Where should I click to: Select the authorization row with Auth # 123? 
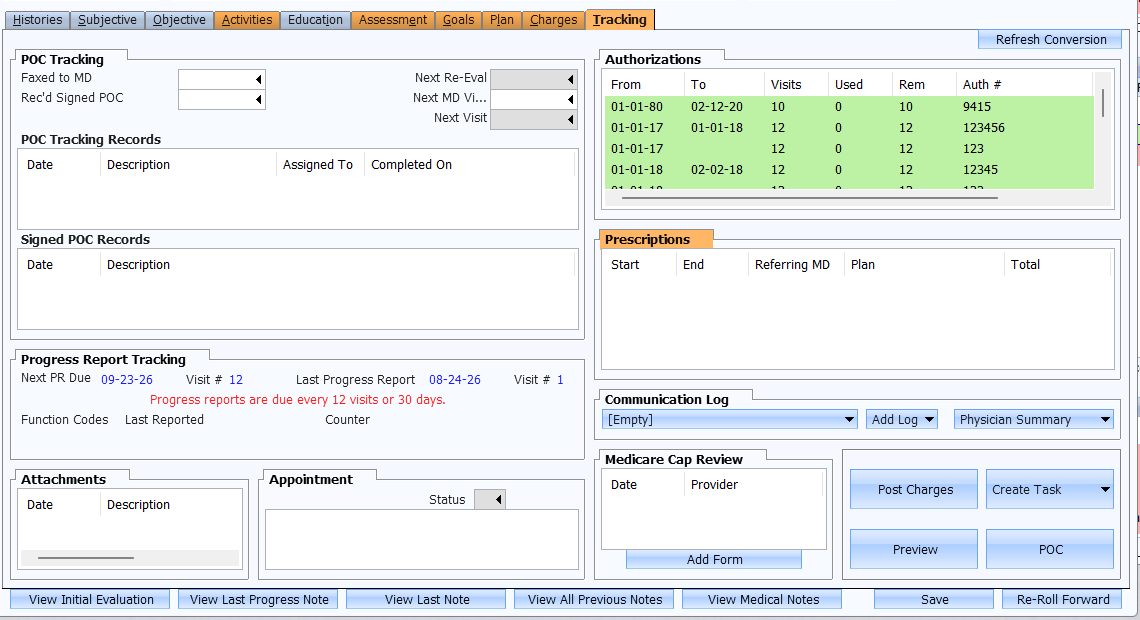pyautogui.click(x=849, y=149)
